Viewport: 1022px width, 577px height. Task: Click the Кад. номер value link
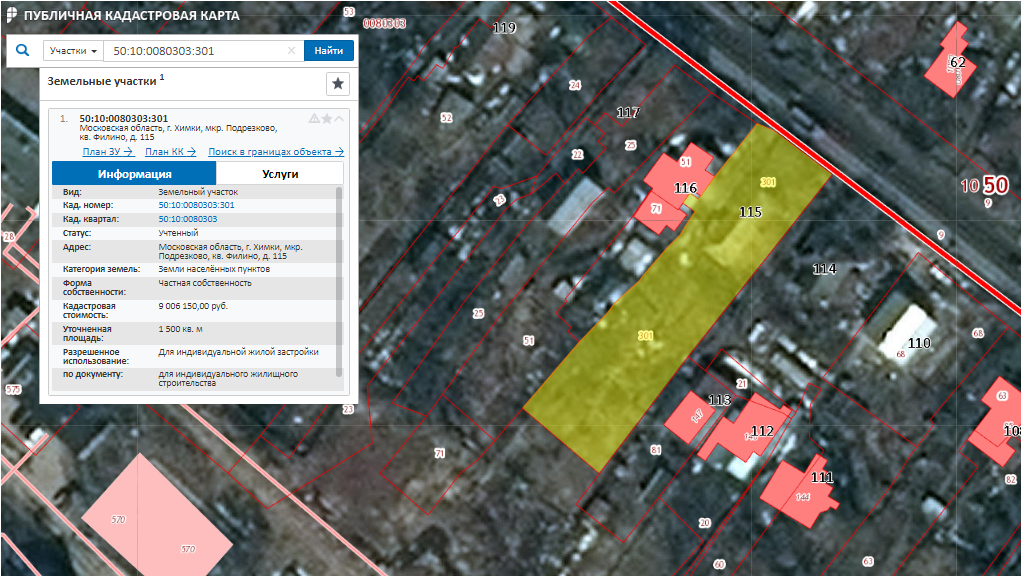tap(196, 205)
